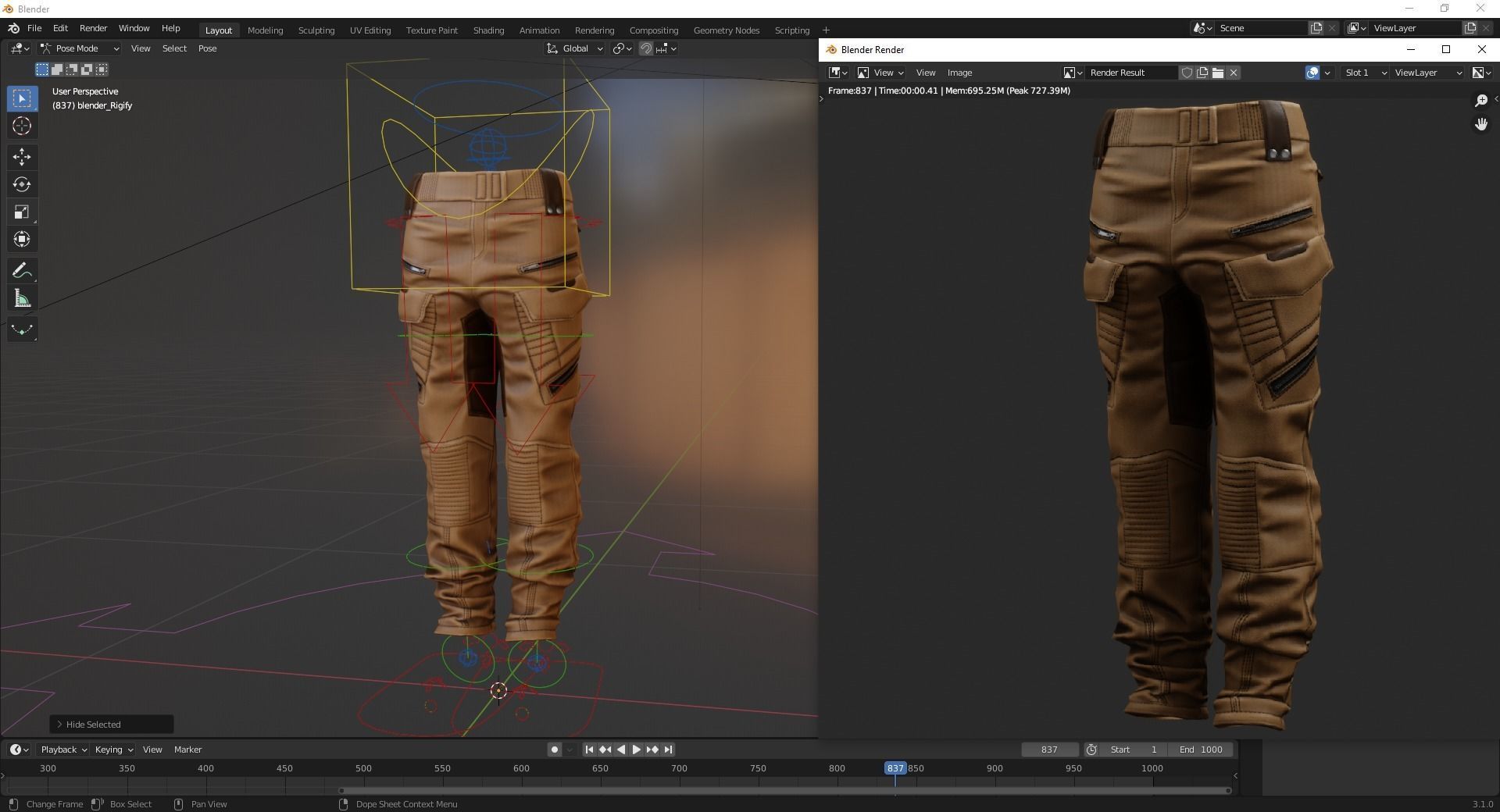Switch to the UV Editing workspace tab
Image resolution: width=1500 pixels, height=812 pixels.
click(x=370, y=30)
